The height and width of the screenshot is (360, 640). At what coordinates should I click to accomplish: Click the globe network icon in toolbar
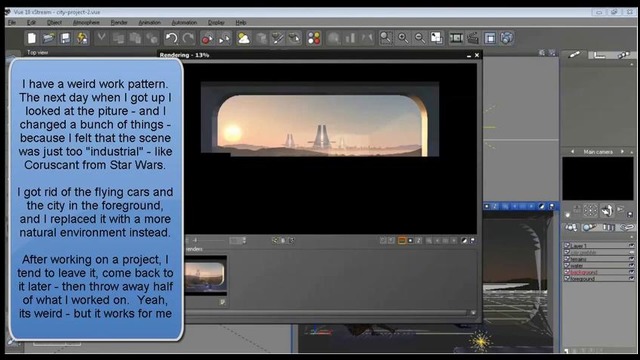point(507,38)
